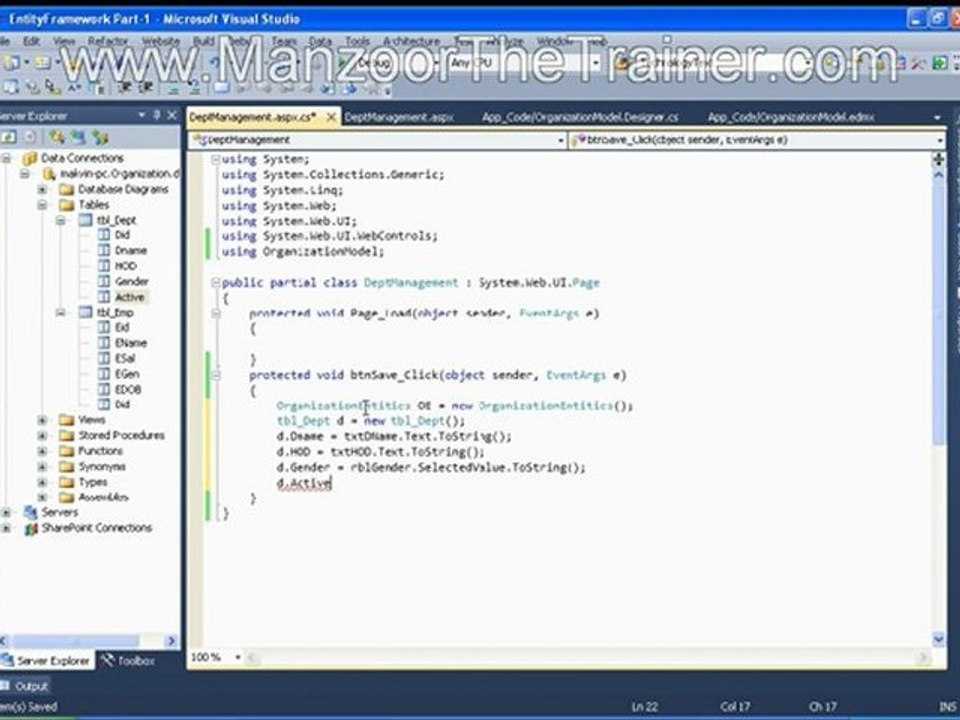Expand the Views folder

(x=42, y=420)
